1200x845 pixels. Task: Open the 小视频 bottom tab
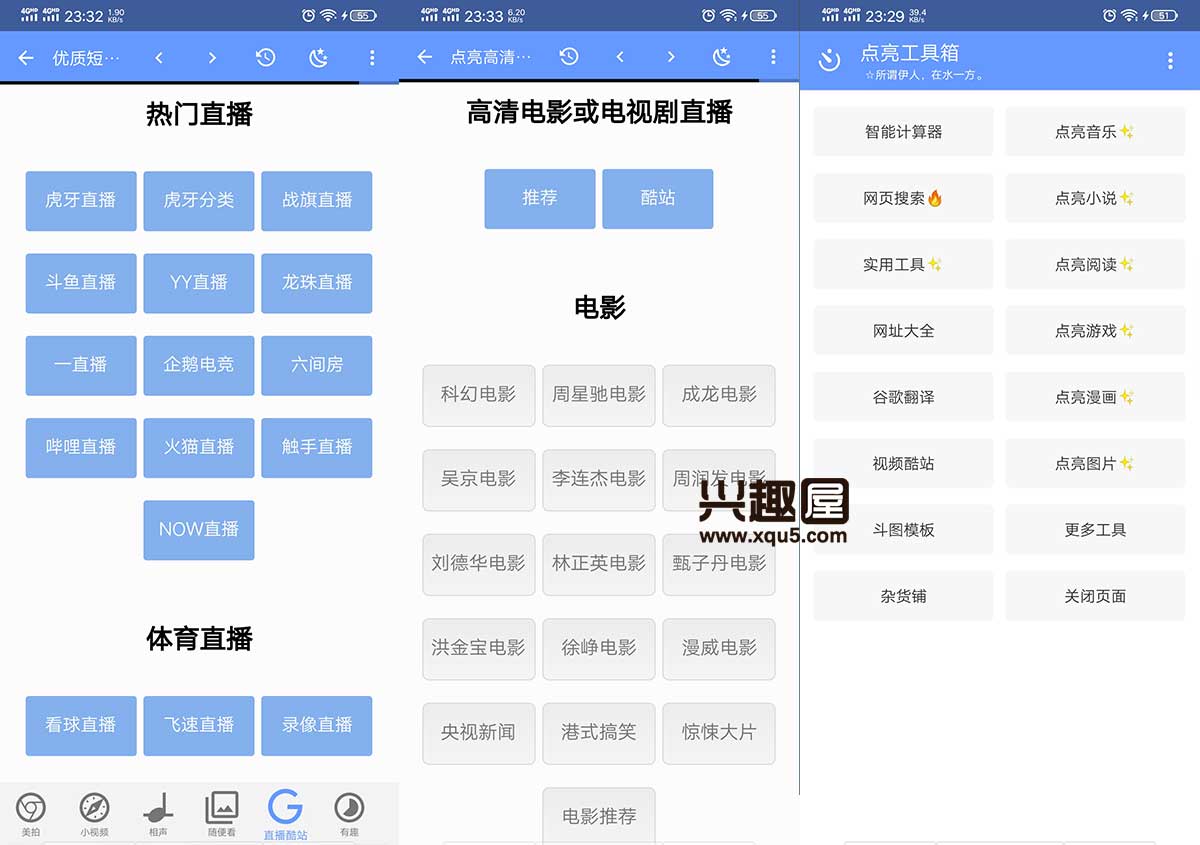point(94,814)
